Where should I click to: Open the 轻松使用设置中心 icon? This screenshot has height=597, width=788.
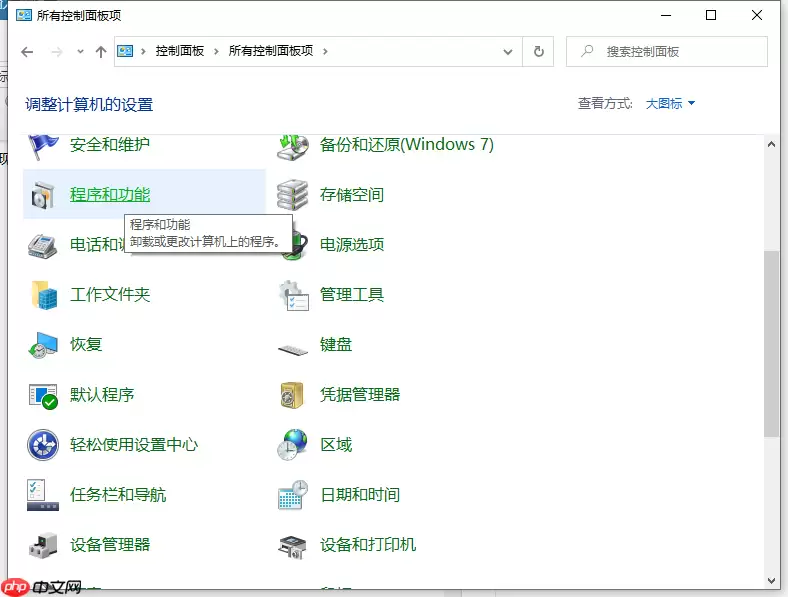point(43,445)
